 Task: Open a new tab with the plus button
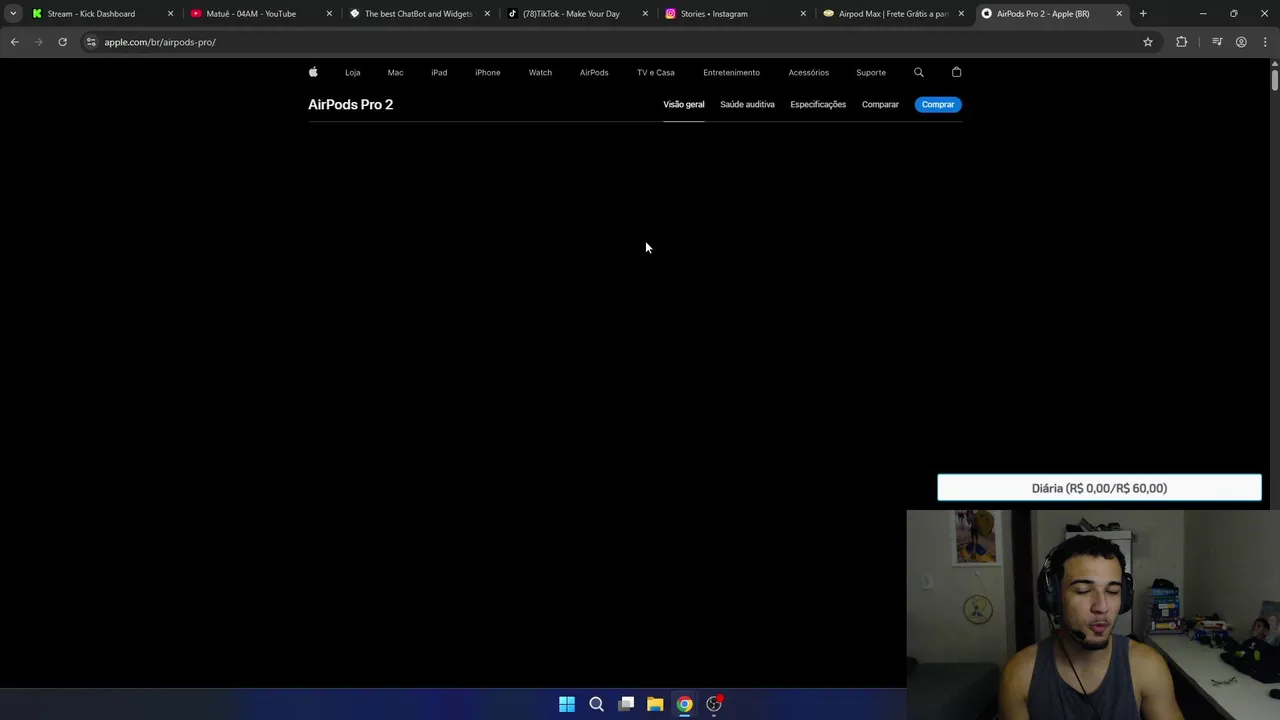point(1143,14)
